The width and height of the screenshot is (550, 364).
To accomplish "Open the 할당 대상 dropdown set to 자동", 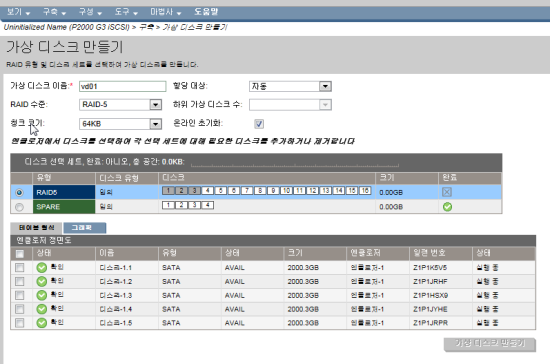I will (290, 86).
